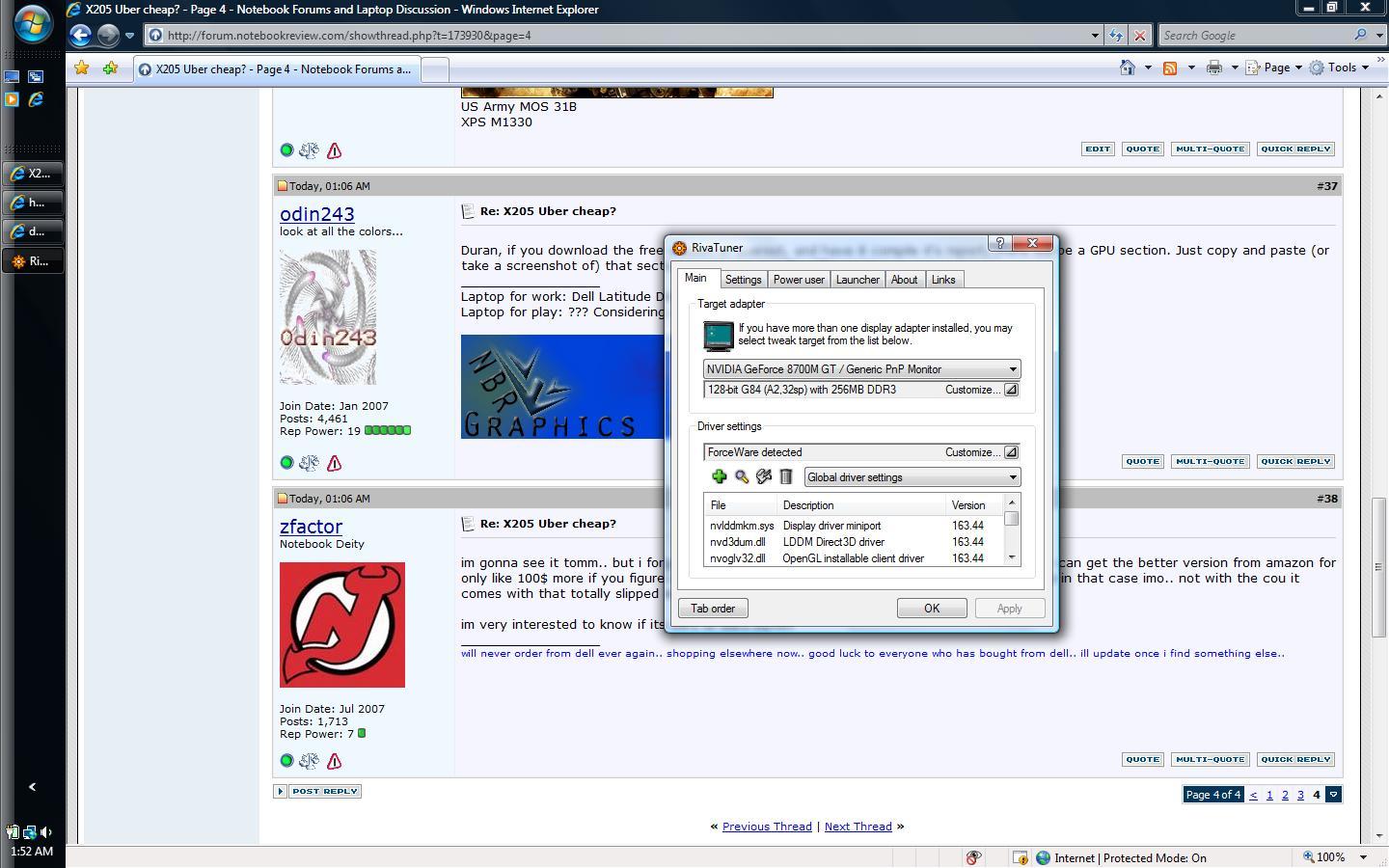The width and height of the screenshot is (1389, 868).
Task: Open the new blank tab button
Action: click(435, 69)
